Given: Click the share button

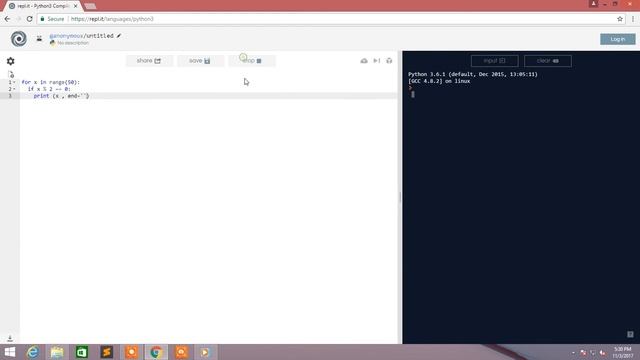Looking at the screenshot, I should click(x=149, y=61).
